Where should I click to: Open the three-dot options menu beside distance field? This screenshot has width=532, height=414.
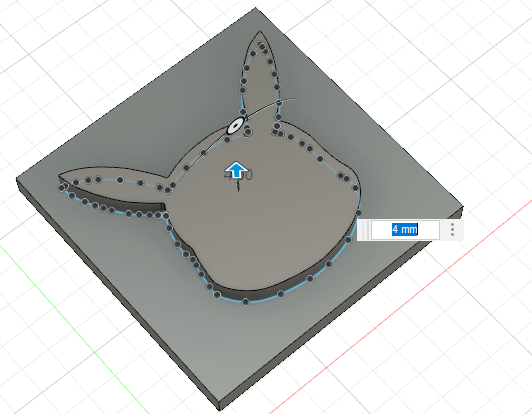click(x=452, y=230)
